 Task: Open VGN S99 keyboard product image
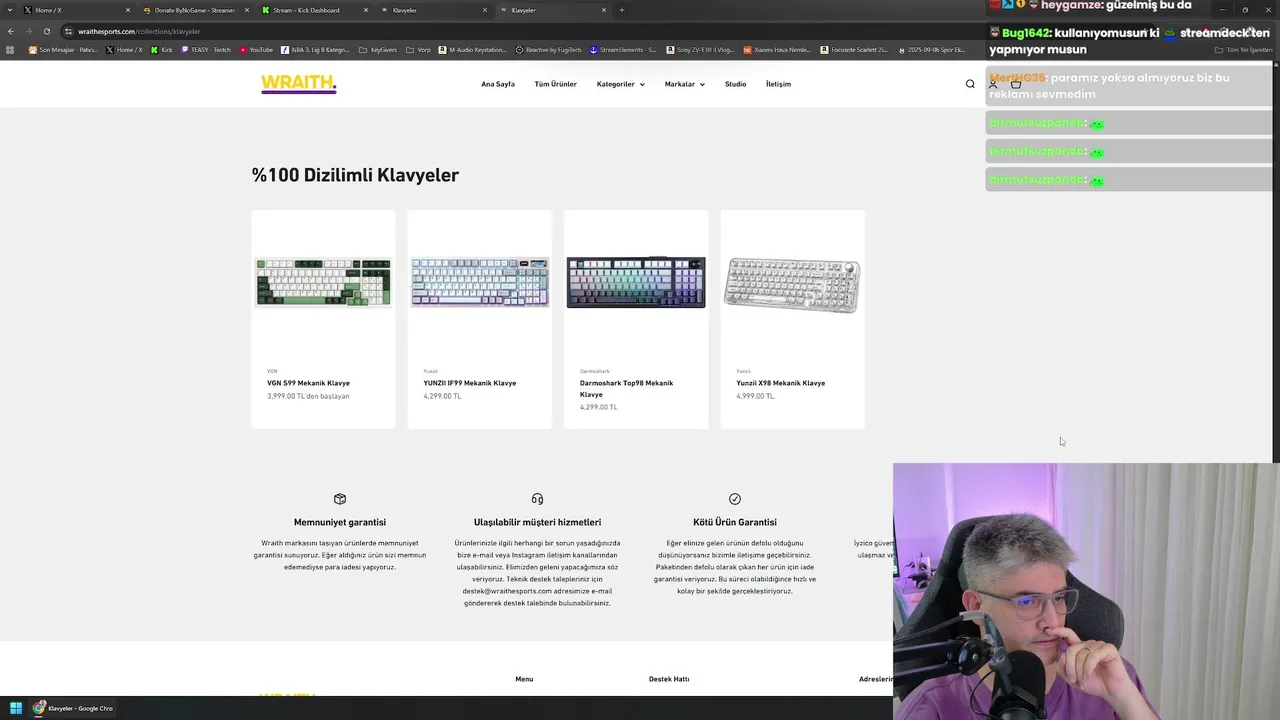323,282
